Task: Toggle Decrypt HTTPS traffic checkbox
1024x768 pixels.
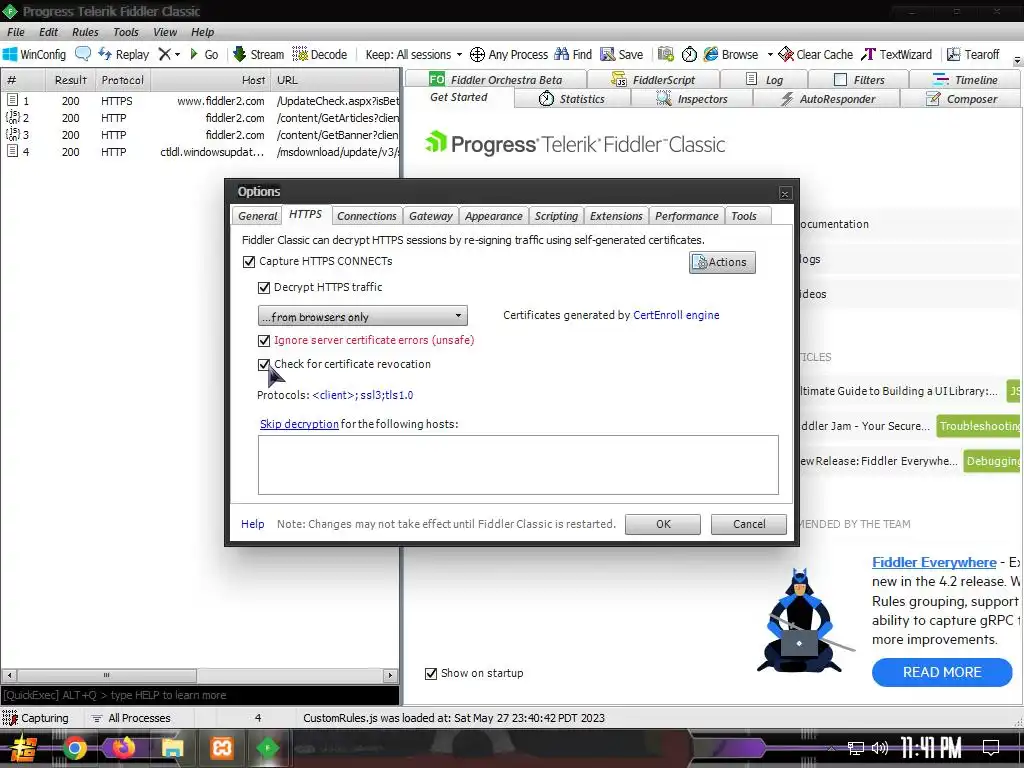Action: (264, 287)
